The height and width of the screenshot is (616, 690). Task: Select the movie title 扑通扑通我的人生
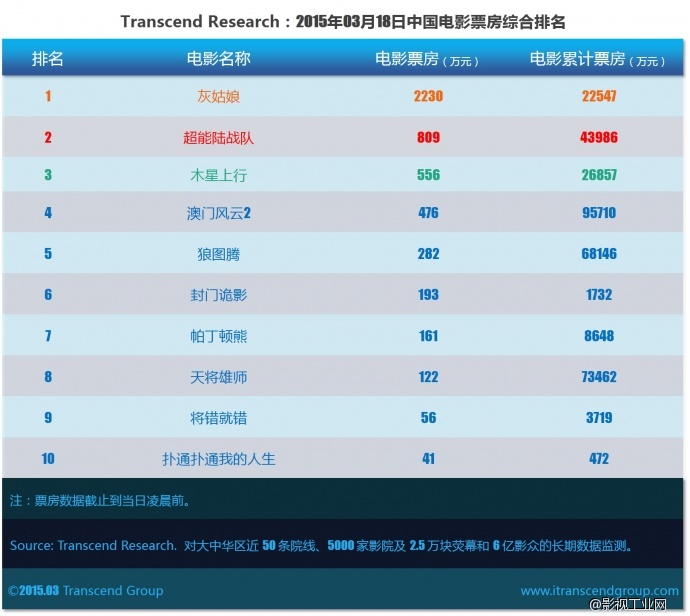[218, 459]
